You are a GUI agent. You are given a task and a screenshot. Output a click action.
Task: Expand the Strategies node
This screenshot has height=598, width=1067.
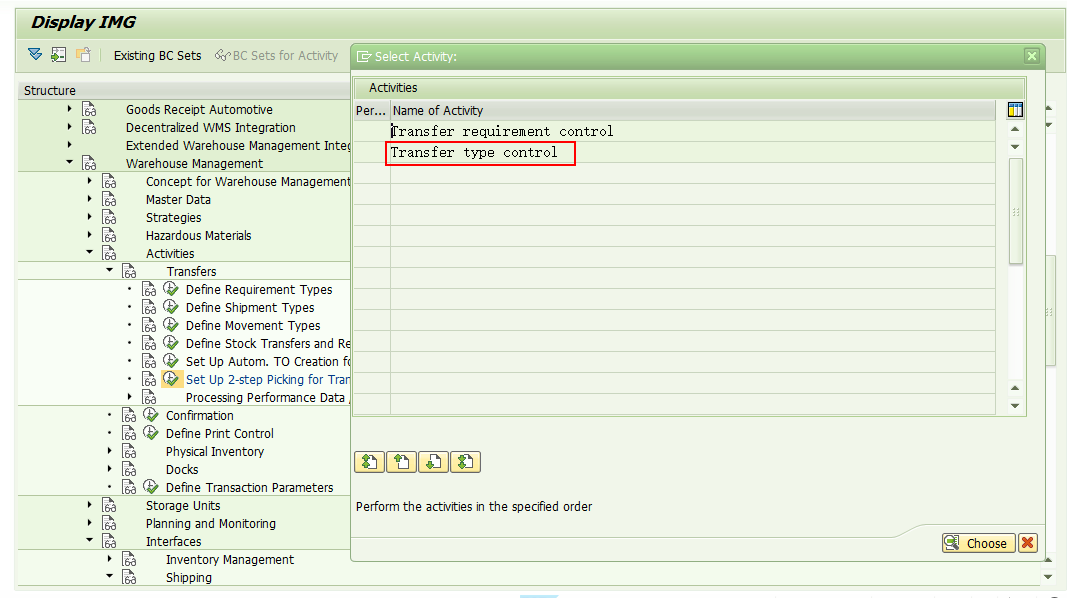click(89, 216)
